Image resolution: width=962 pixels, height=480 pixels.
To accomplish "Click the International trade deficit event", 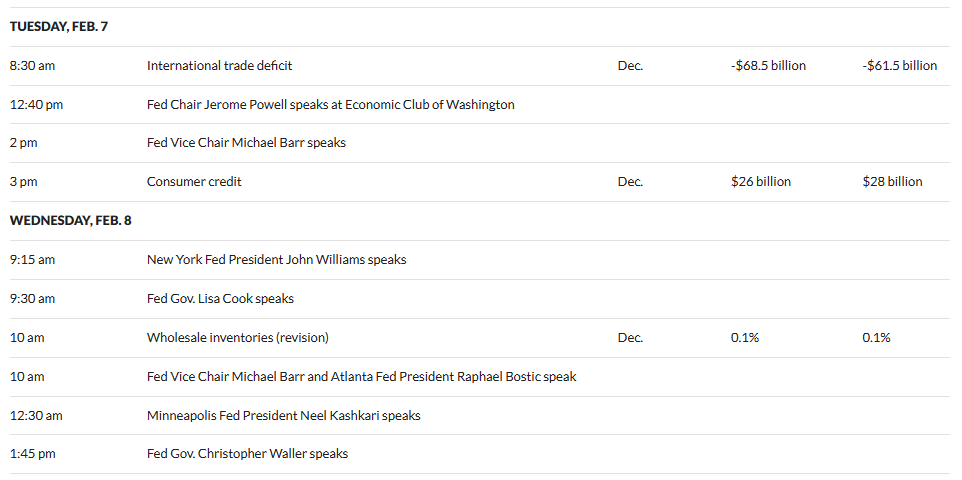I will [x=219, y=66].
